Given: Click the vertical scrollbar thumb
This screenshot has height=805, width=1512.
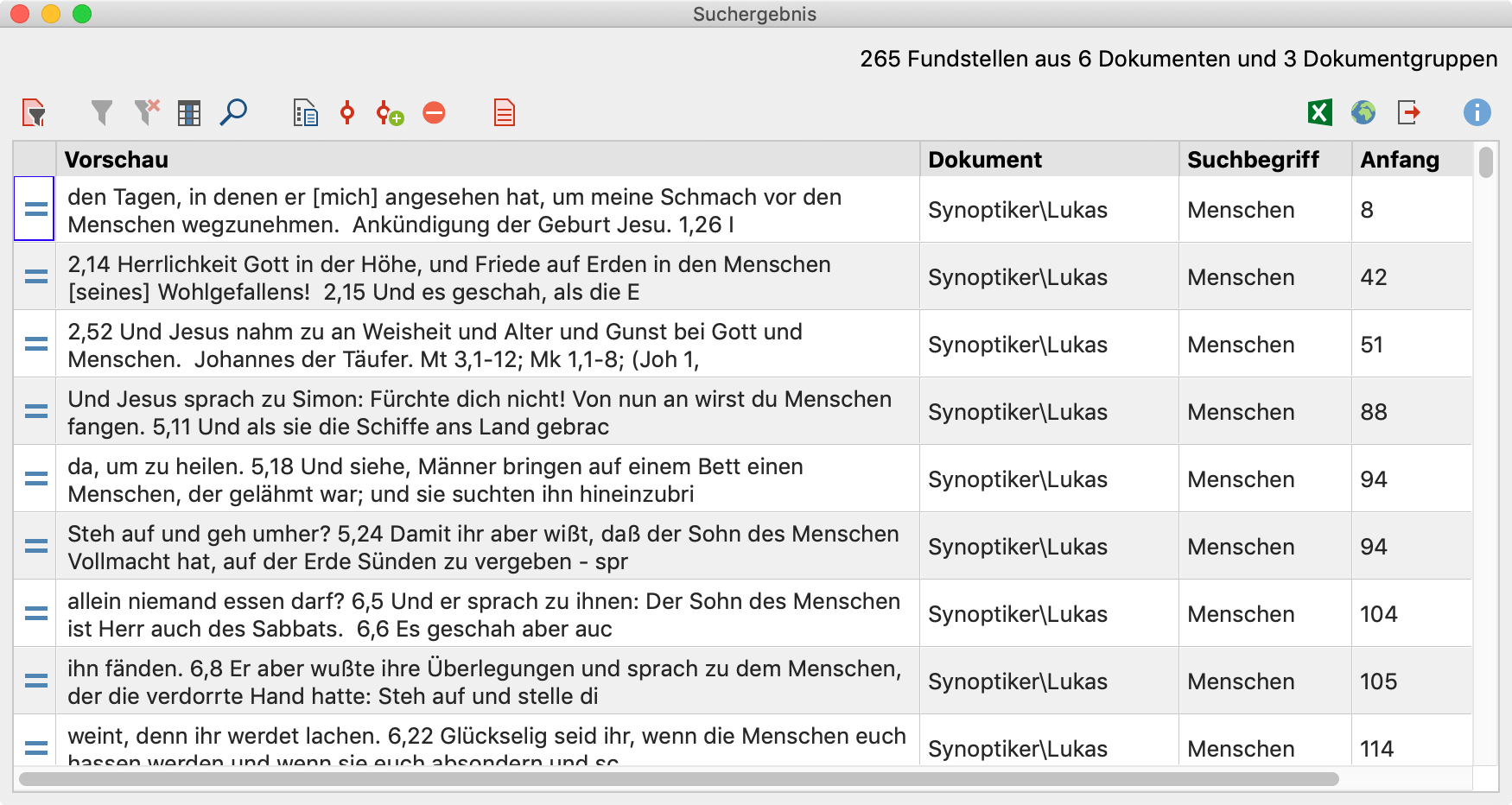Looking at the screenshot, I should click(1485, 162).
